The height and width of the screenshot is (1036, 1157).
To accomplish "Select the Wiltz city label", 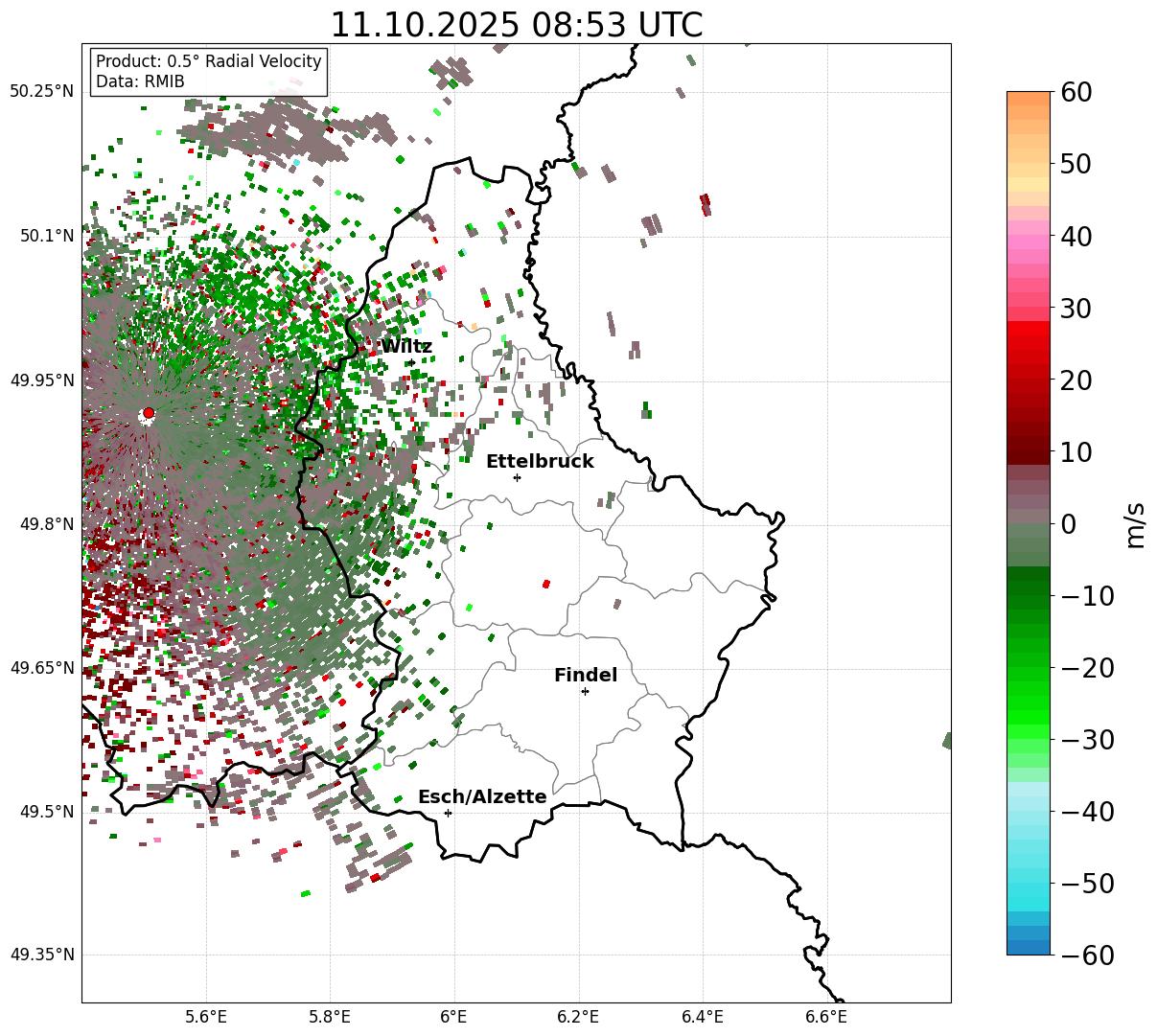I will [406, 347].
